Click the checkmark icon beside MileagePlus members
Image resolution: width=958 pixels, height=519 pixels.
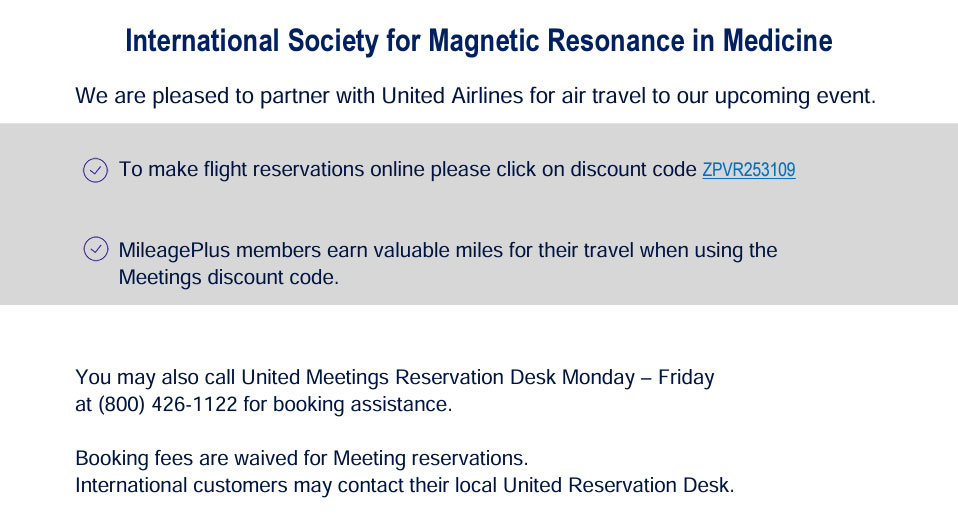(x=95, y=250)
